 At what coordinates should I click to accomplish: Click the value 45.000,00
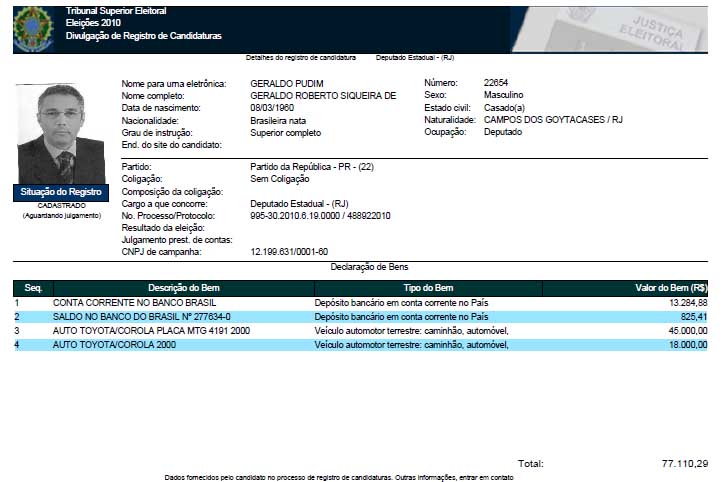click(688, 331)
